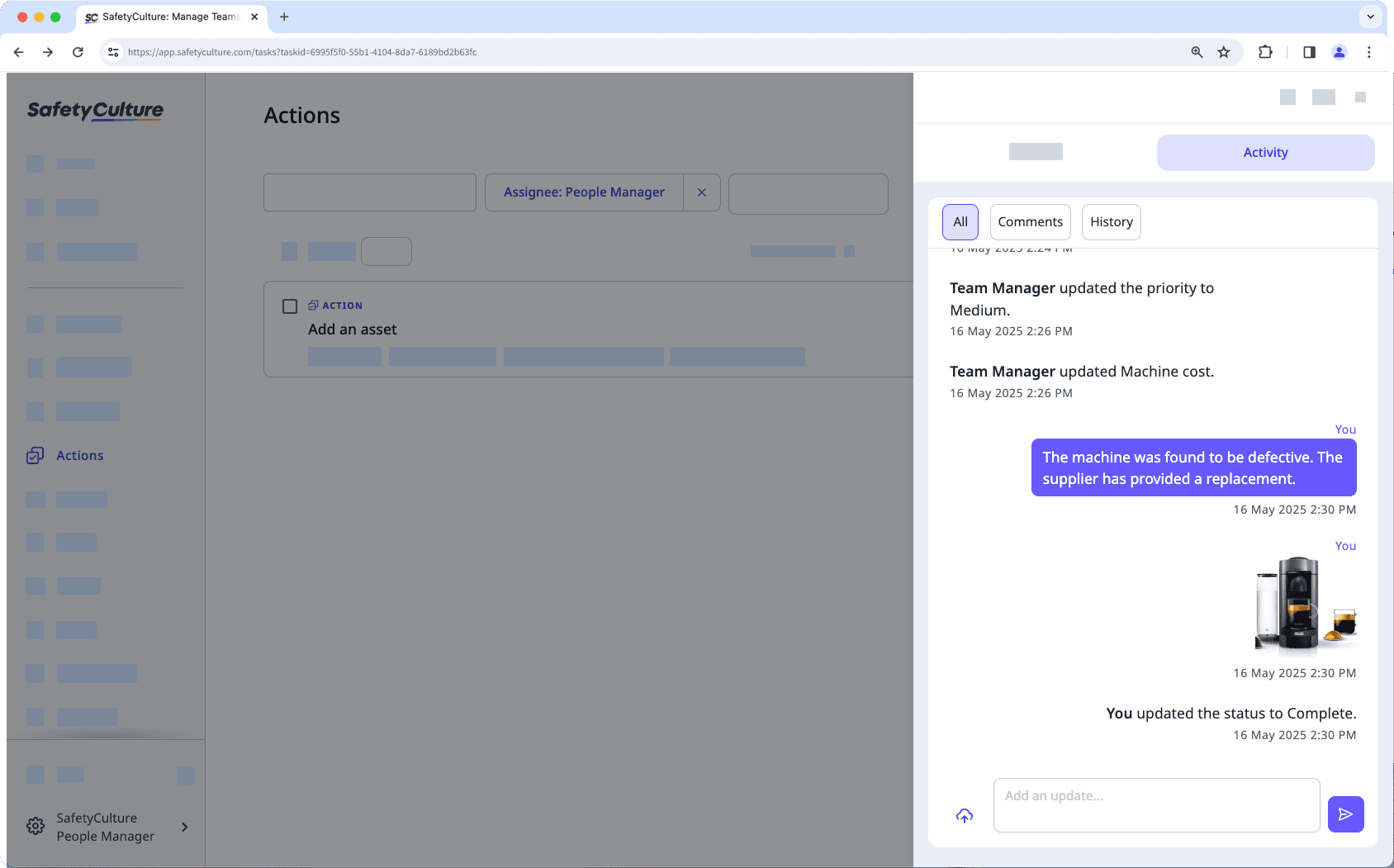Select the All activity filter tab
Image resolution: width=1394 pixels, height=868 pixels.
960,221
